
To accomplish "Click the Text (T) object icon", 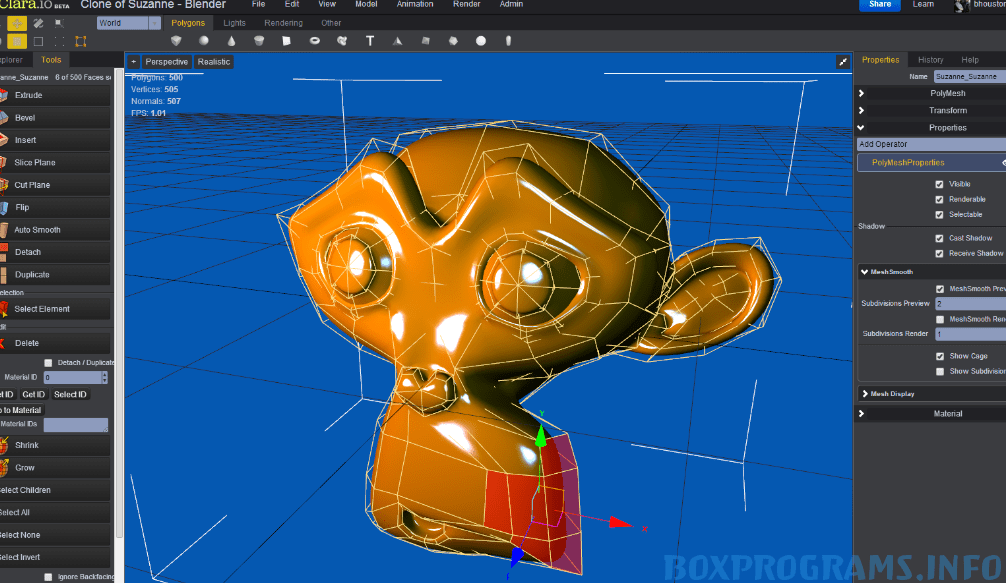I will [x=370, y=41].
